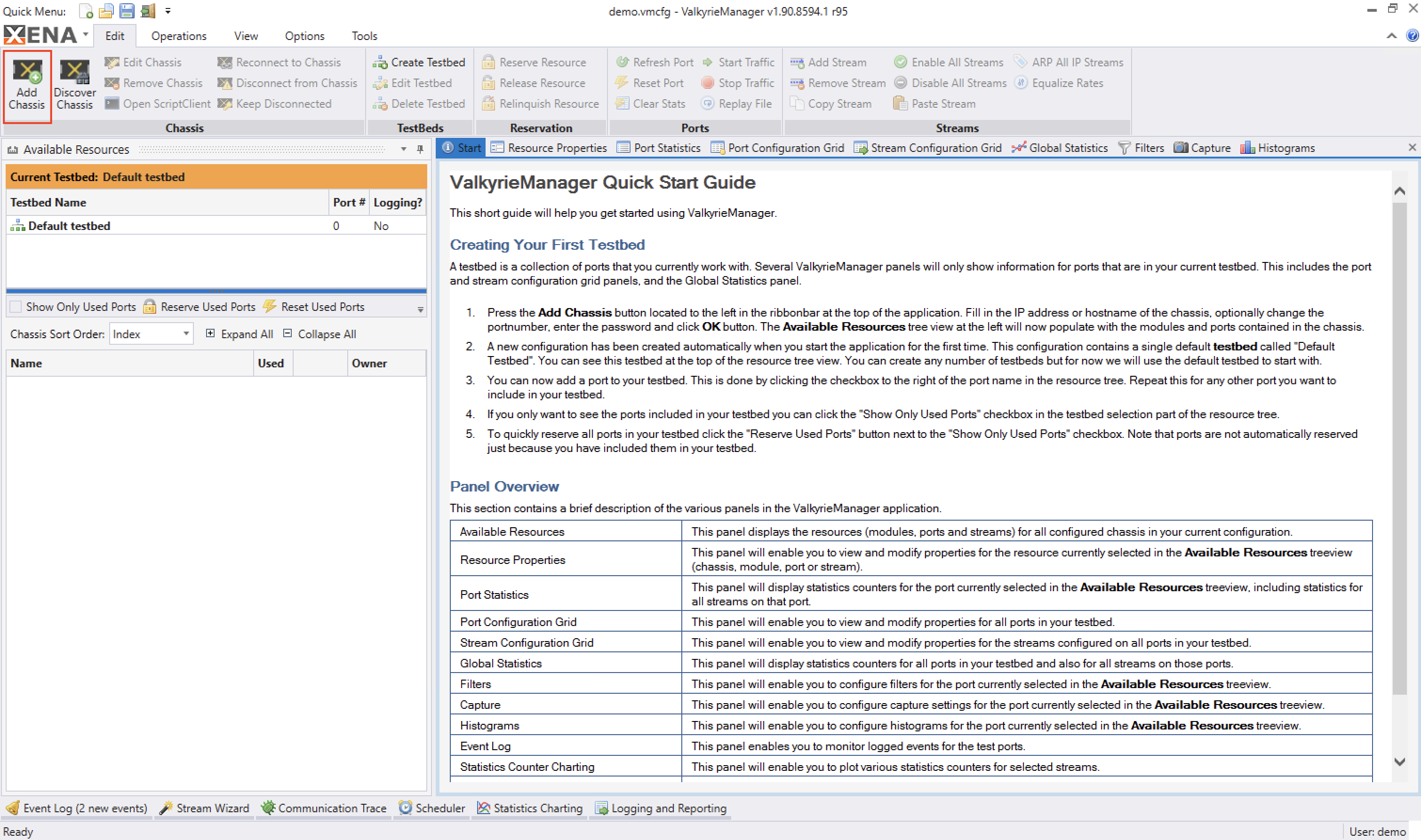The image size is (1421, 840).
Task: Click Replay File
Action: [x=736, y=104]
